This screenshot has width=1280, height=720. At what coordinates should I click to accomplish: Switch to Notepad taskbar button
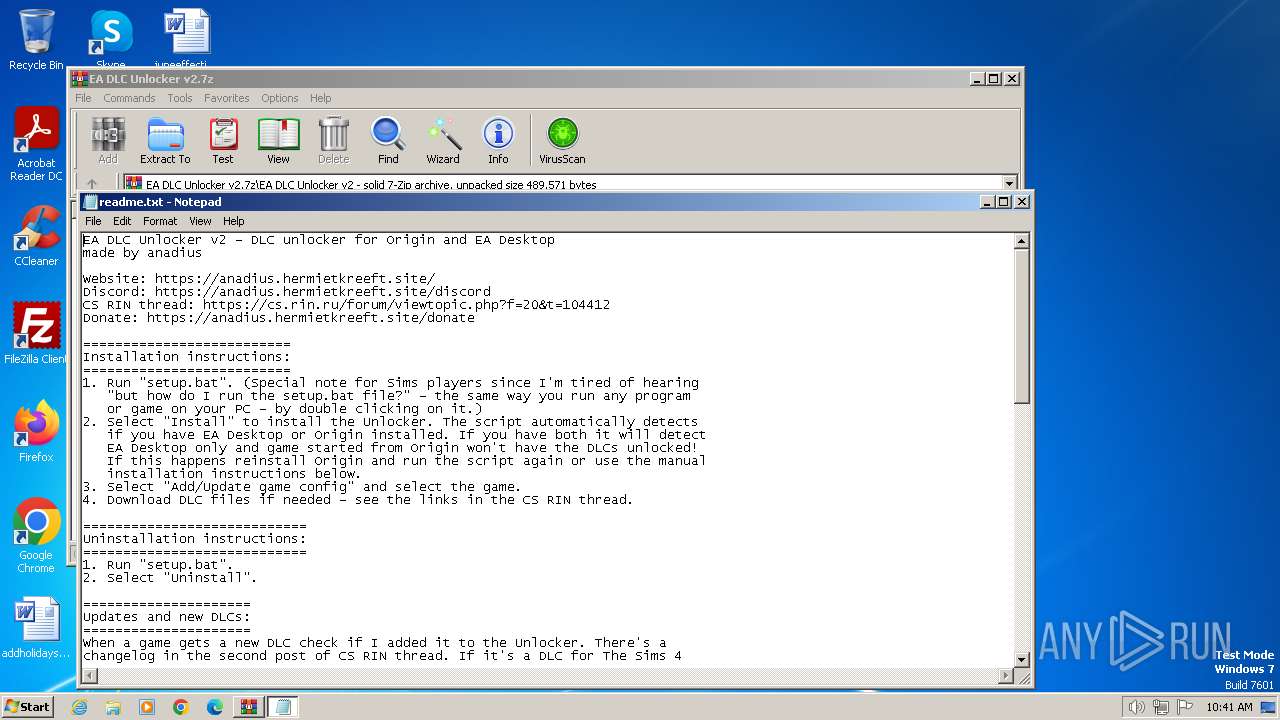[283, 707]
